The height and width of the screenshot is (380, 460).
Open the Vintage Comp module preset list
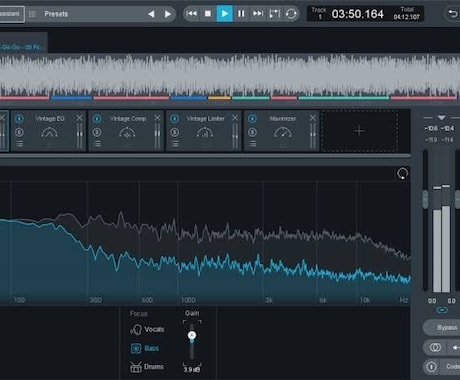pyautogui.click(x=97, y=144)
